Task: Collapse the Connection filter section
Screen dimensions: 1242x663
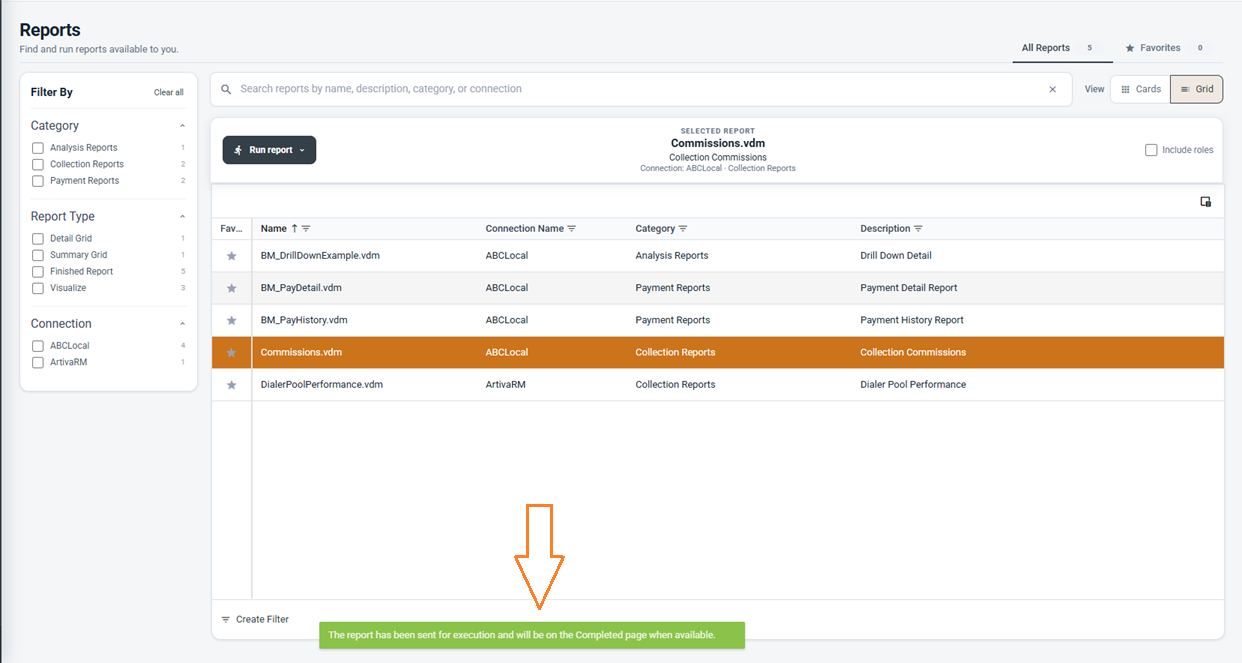Action: click(x=182, y=324)
